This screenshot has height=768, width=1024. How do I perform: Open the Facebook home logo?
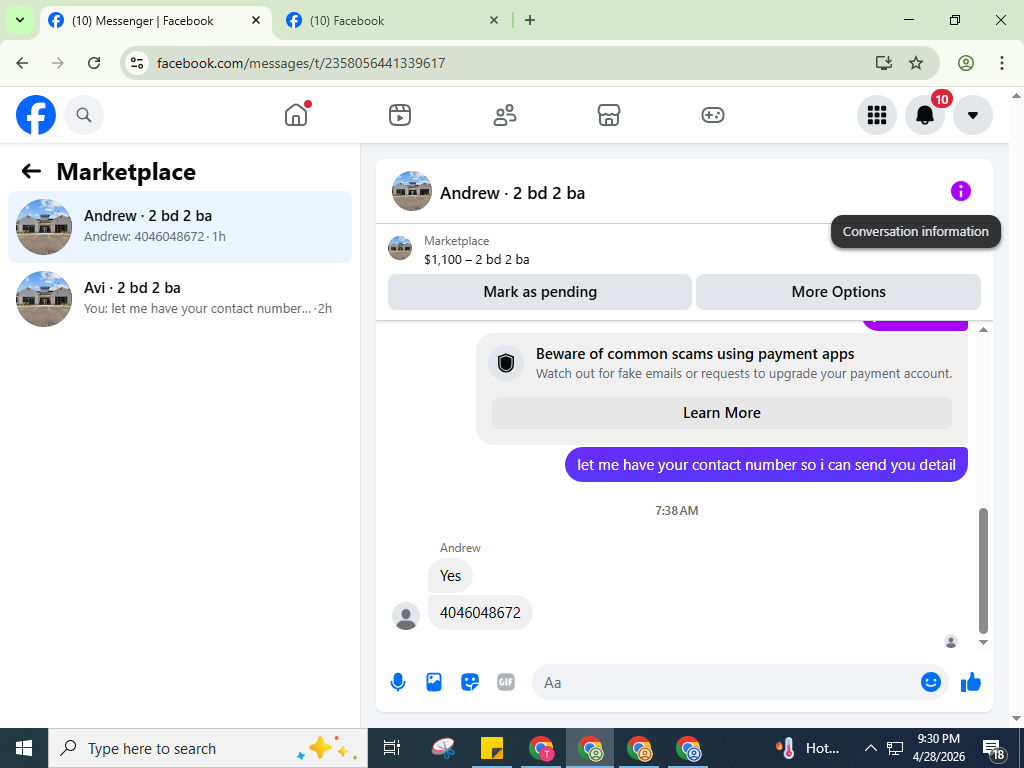tap(36, 115)
